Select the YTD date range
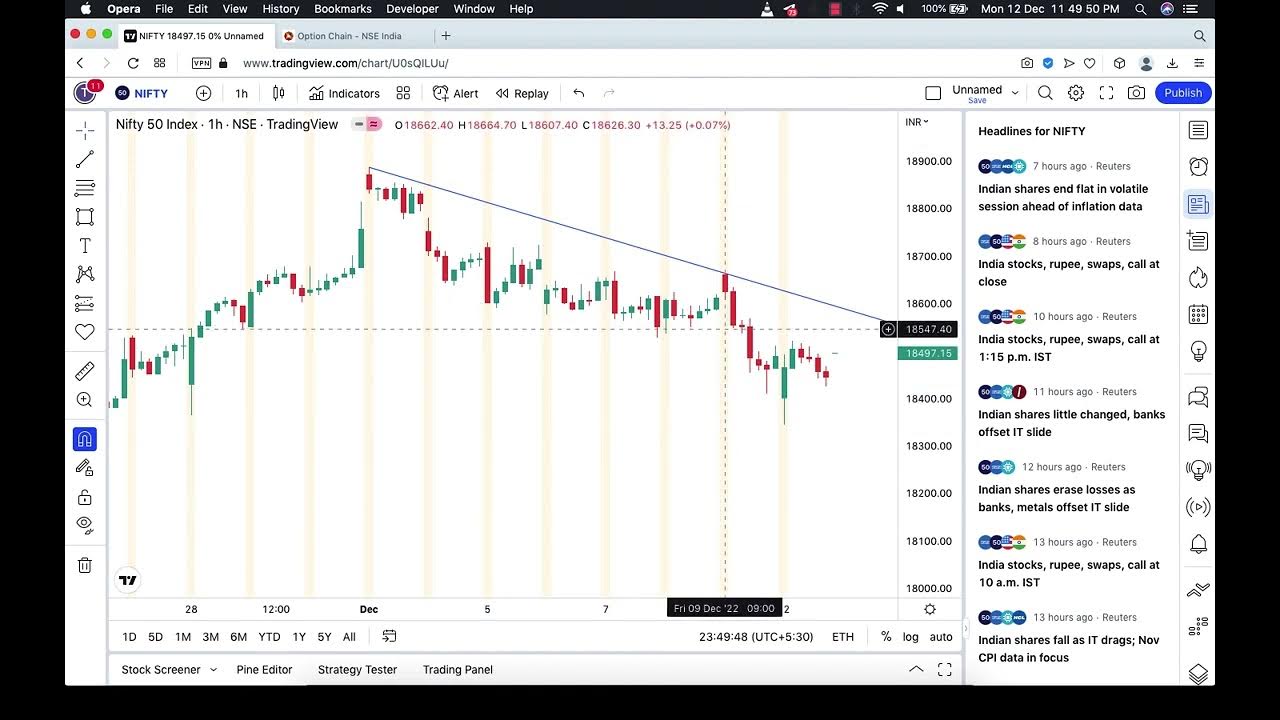Screen dimensions: 1280x720 269,637
